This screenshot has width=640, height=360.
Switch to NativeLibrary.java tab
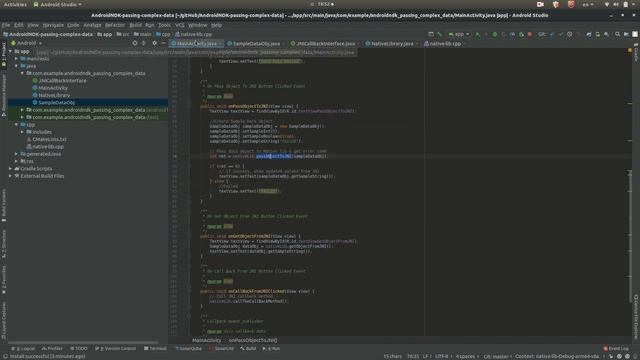point(392,44)
